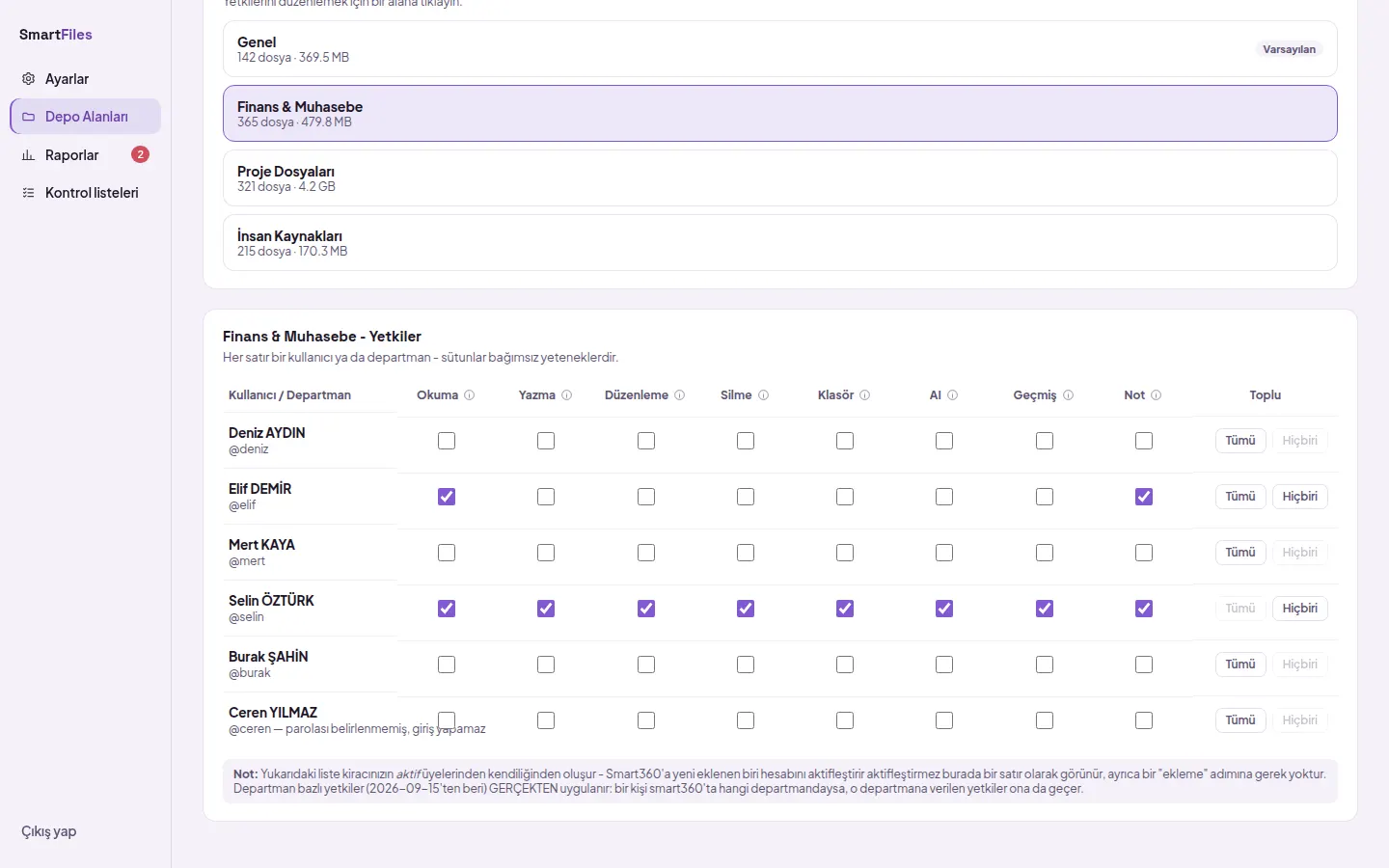Click Çıkış yap to log out
Viewport: 1389px width, 868px height.
click(x=49, y=831)
